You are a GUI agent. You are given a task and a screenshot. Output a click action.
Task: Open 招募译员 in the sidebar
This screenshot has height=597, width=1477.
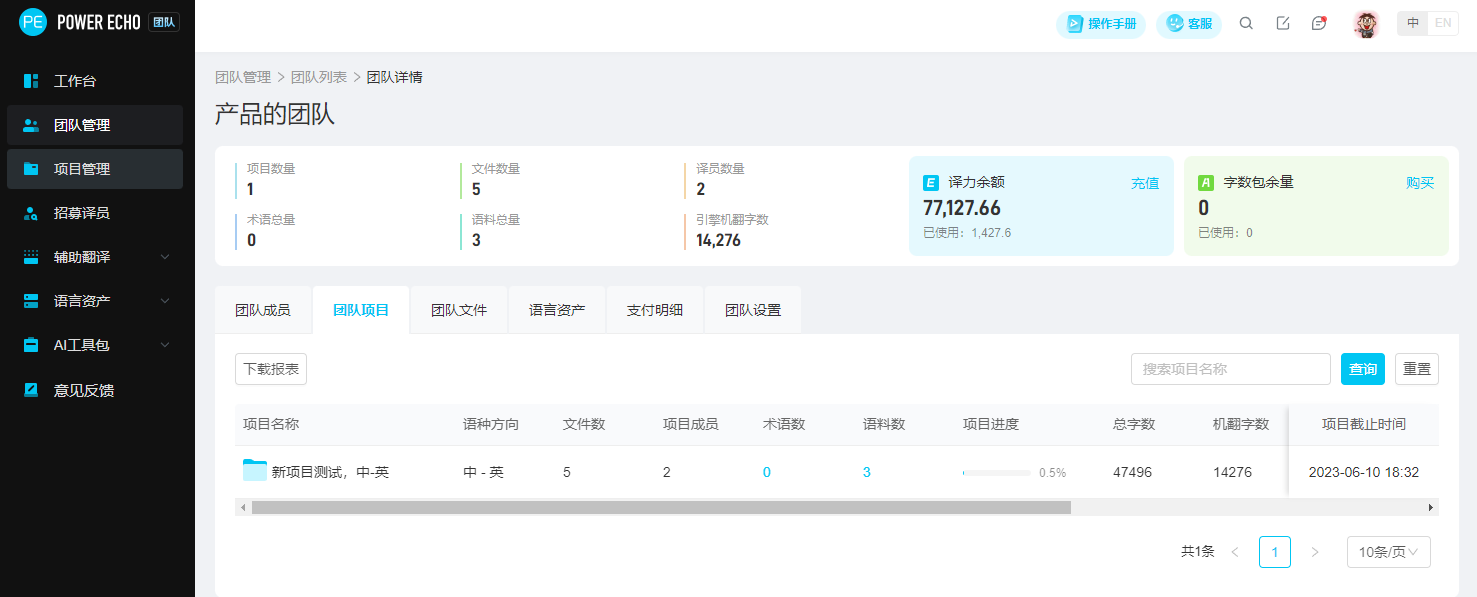(x=82, y=213)
